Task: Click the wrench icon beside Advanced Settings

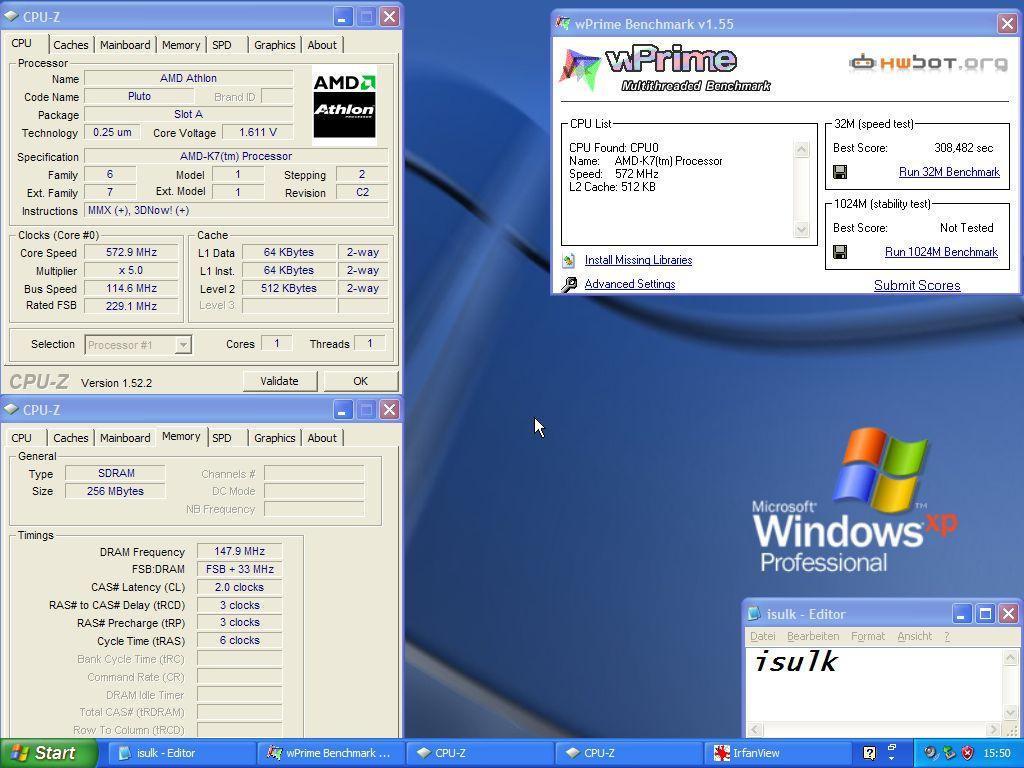Action: (569, 284)
